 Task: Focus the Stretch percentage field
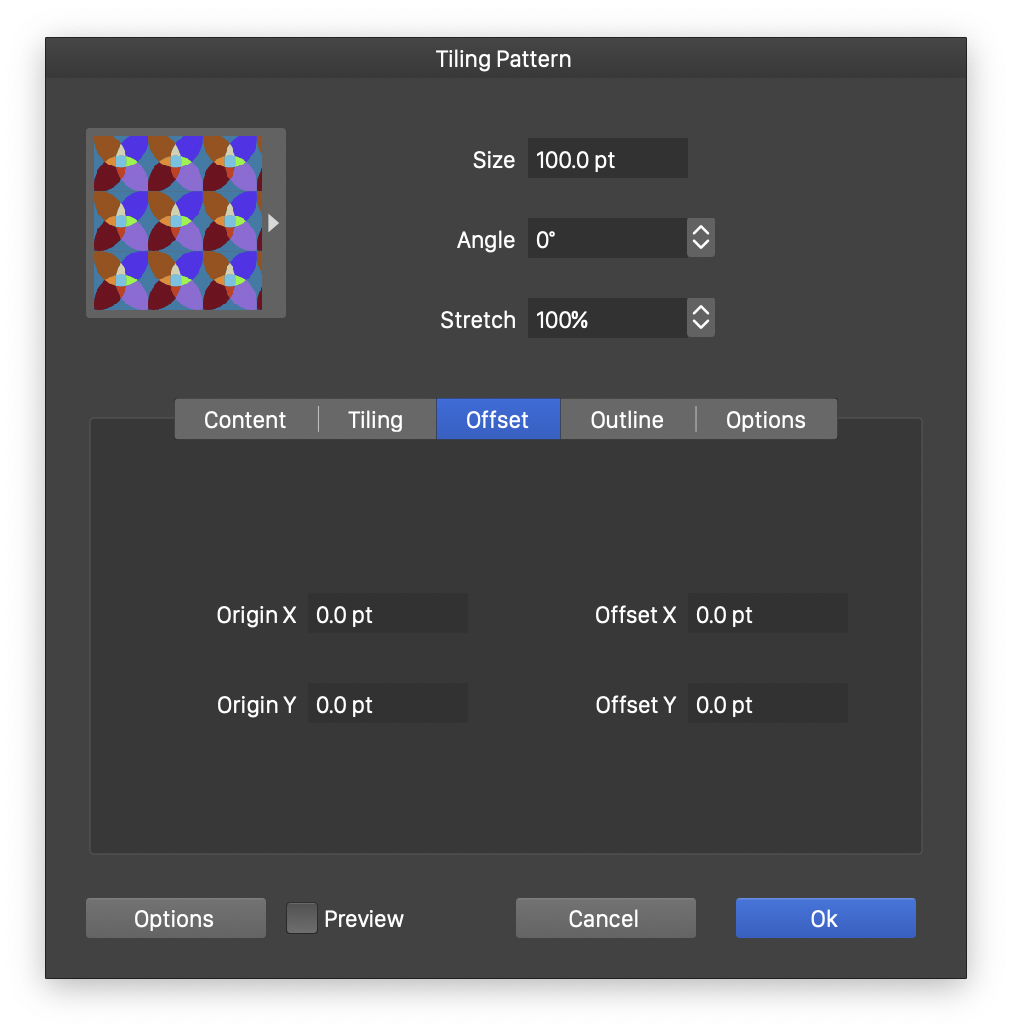point(606,319)
